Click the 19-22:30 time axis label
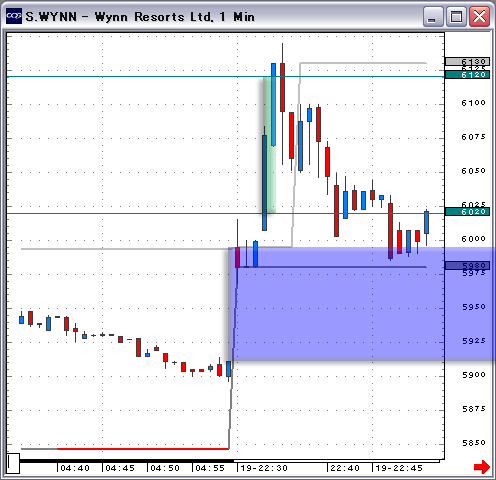The width and height of the screenshot is (496, 480). pos(264,468)
